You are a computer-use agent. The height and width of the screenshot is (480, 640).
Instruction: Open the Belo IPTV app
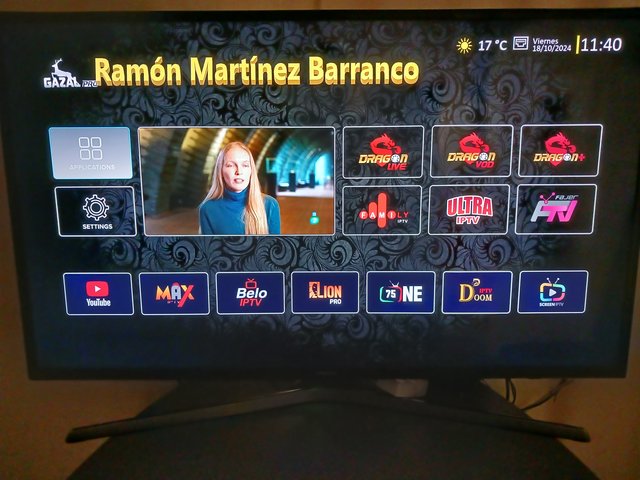(x=250, y=293)
